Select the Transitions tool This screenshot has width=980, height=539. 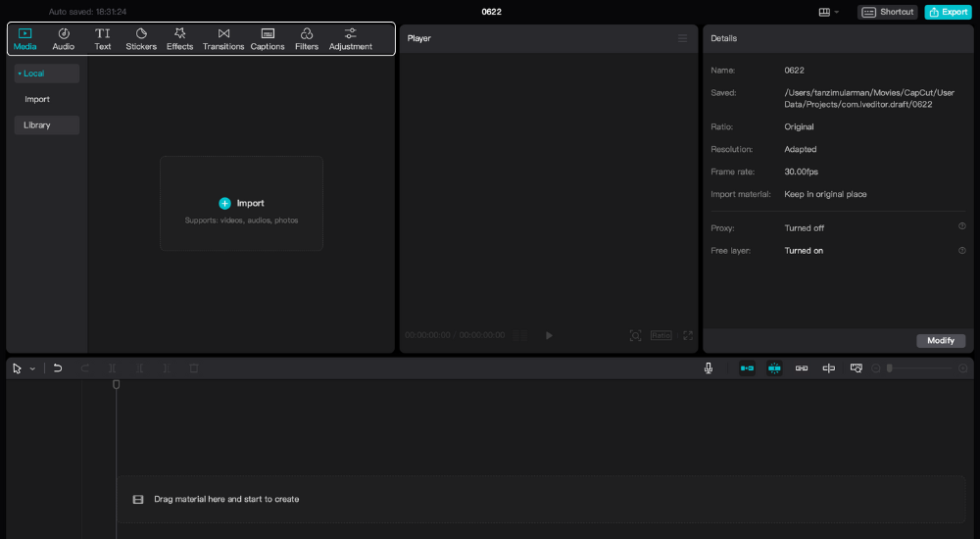coord(223,39)
